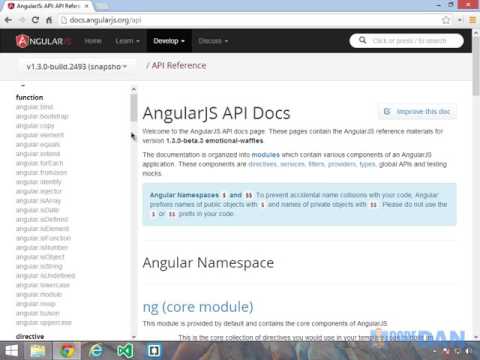Select angular.fromJson in the sidebar
The image size is (480, 360).
[41, 172]
